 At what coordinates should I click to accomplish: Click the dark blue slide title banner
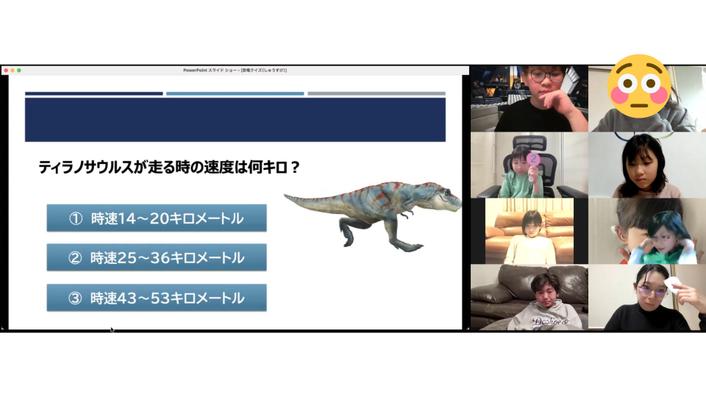[x=235, y=120]
